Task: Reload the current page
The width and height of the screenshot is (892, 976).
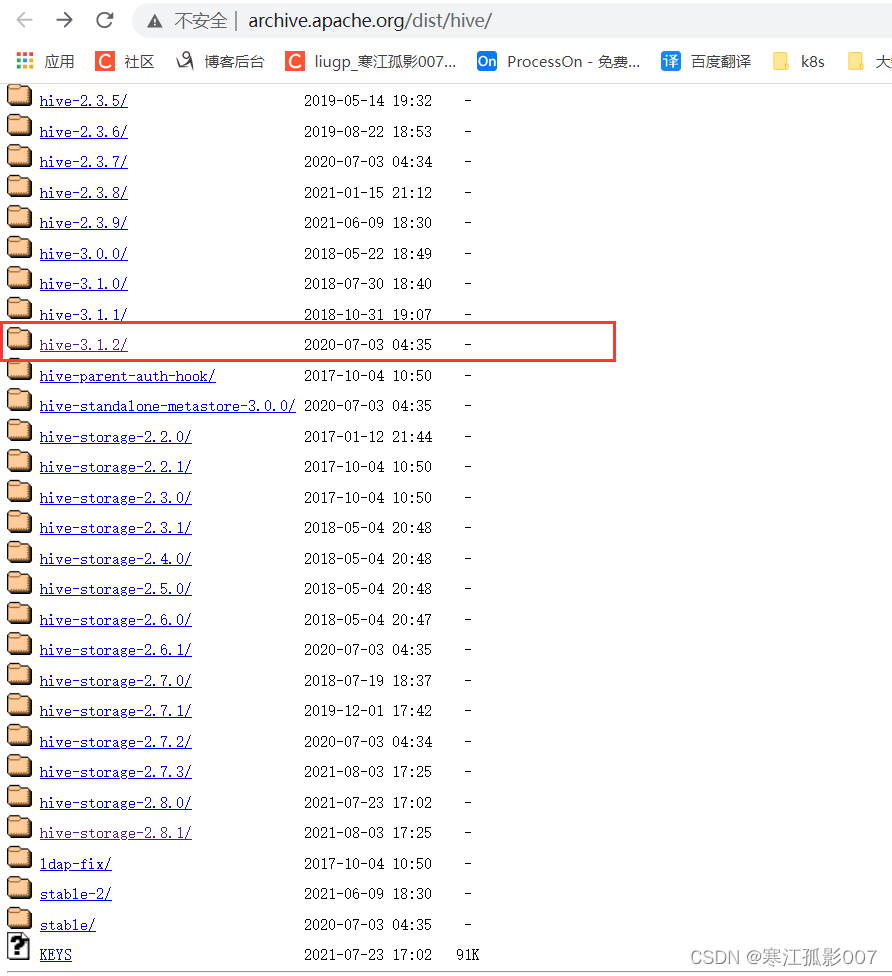Action: 105,21
